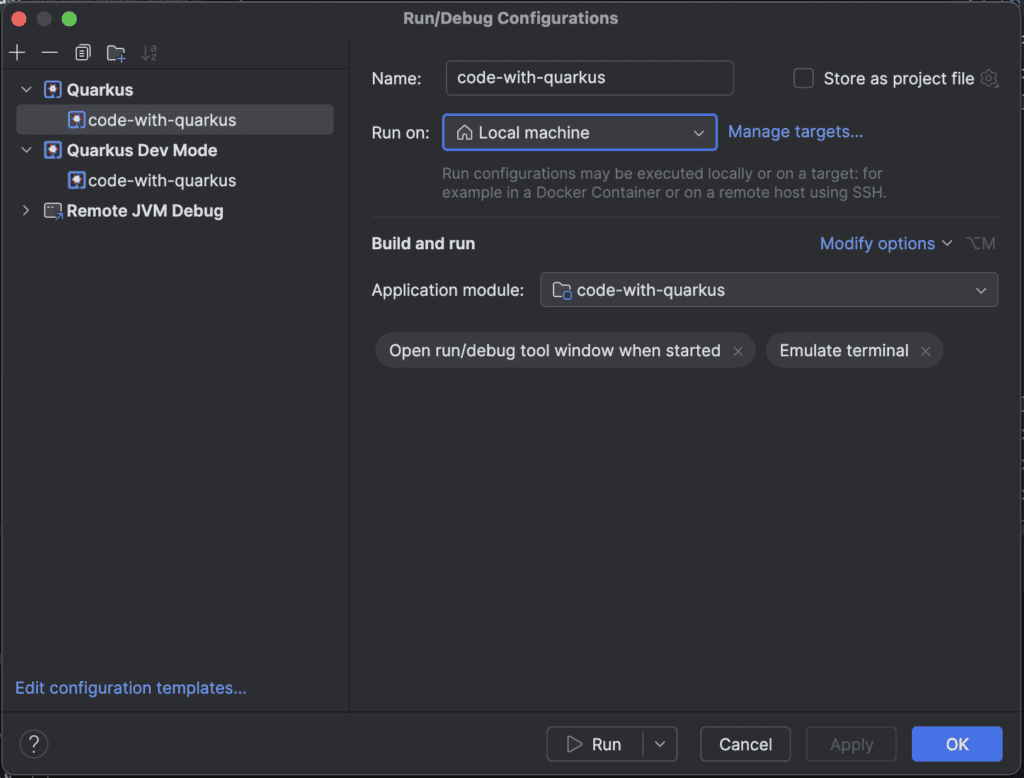Open the Run on Local machine dropdown

(580, 133)
